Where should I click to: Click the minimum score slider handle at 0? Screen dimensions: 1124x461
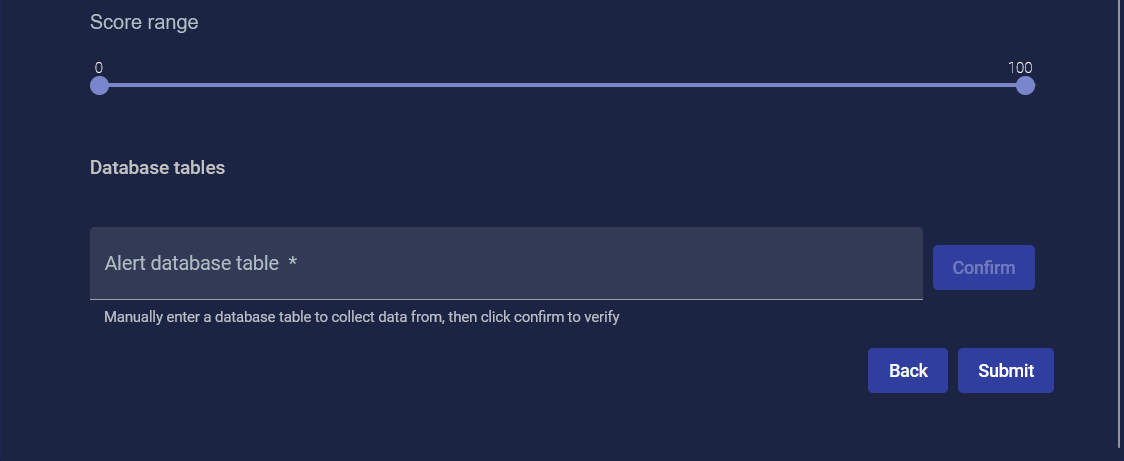click(x=99, y=85)
